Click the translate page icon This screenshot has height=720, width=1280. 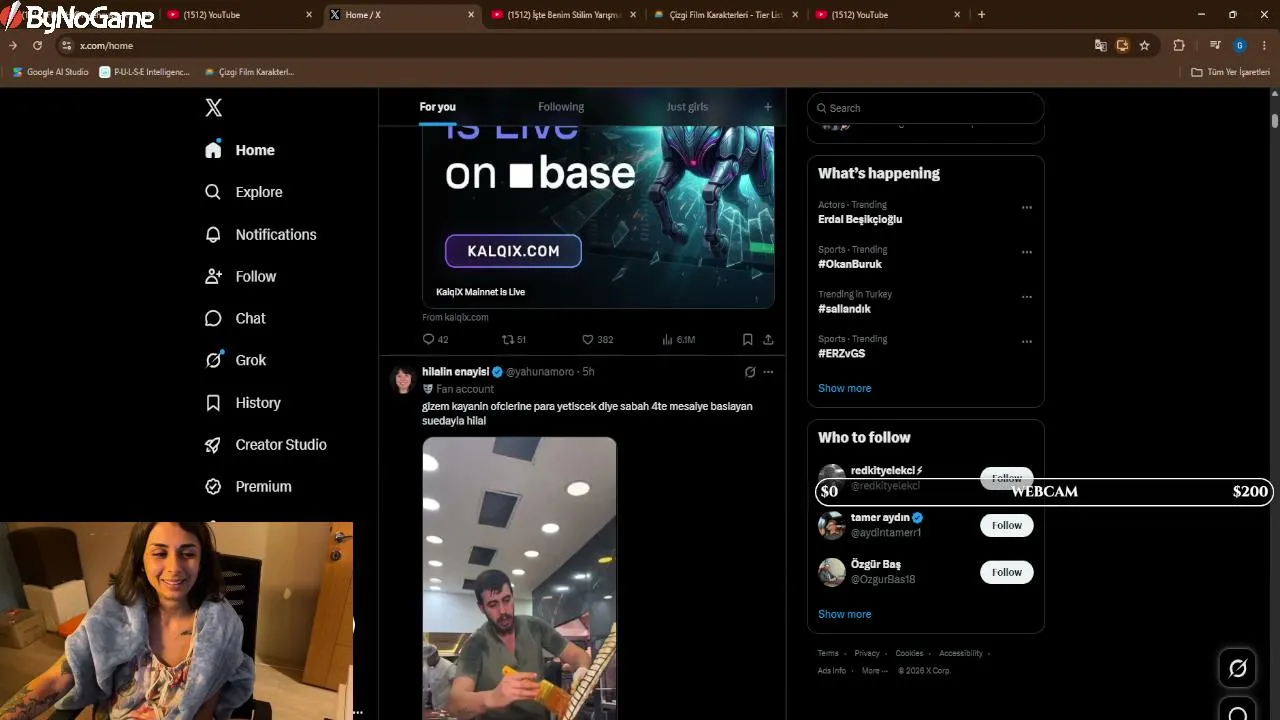[1100, 45]
